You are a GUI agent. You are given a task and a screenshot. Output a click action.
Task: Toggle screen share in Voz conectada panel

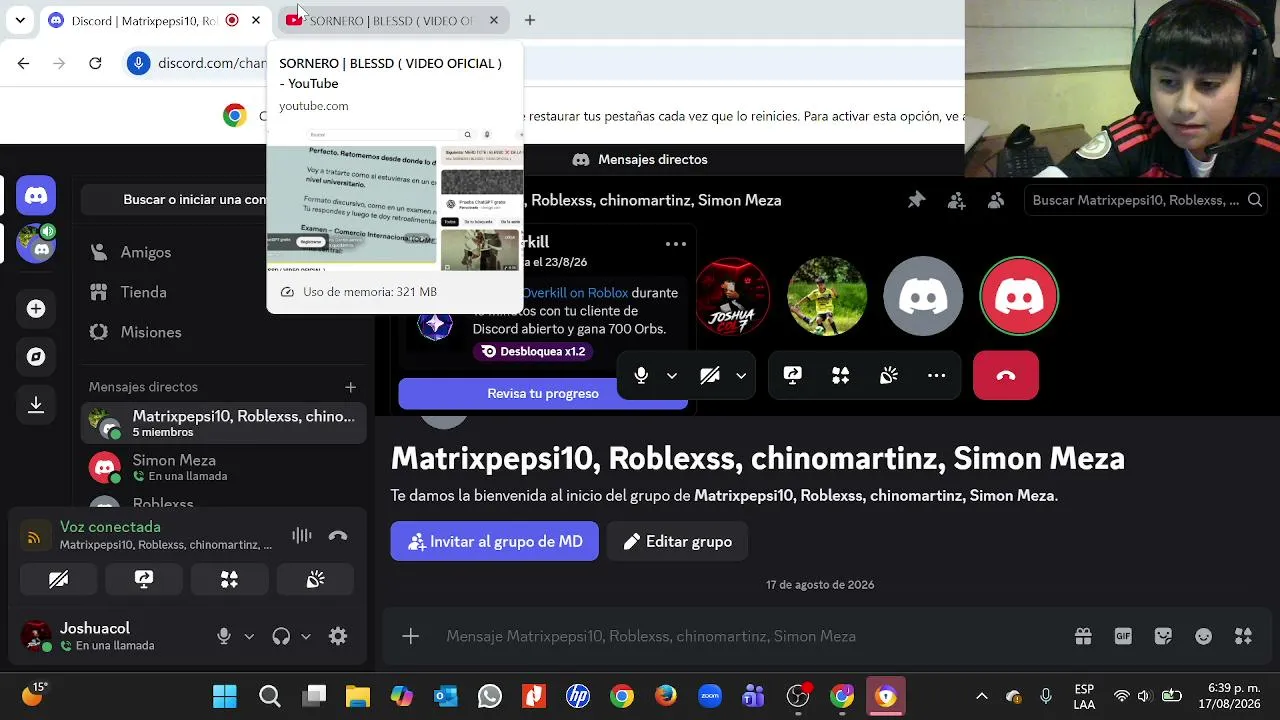point(144,579)
